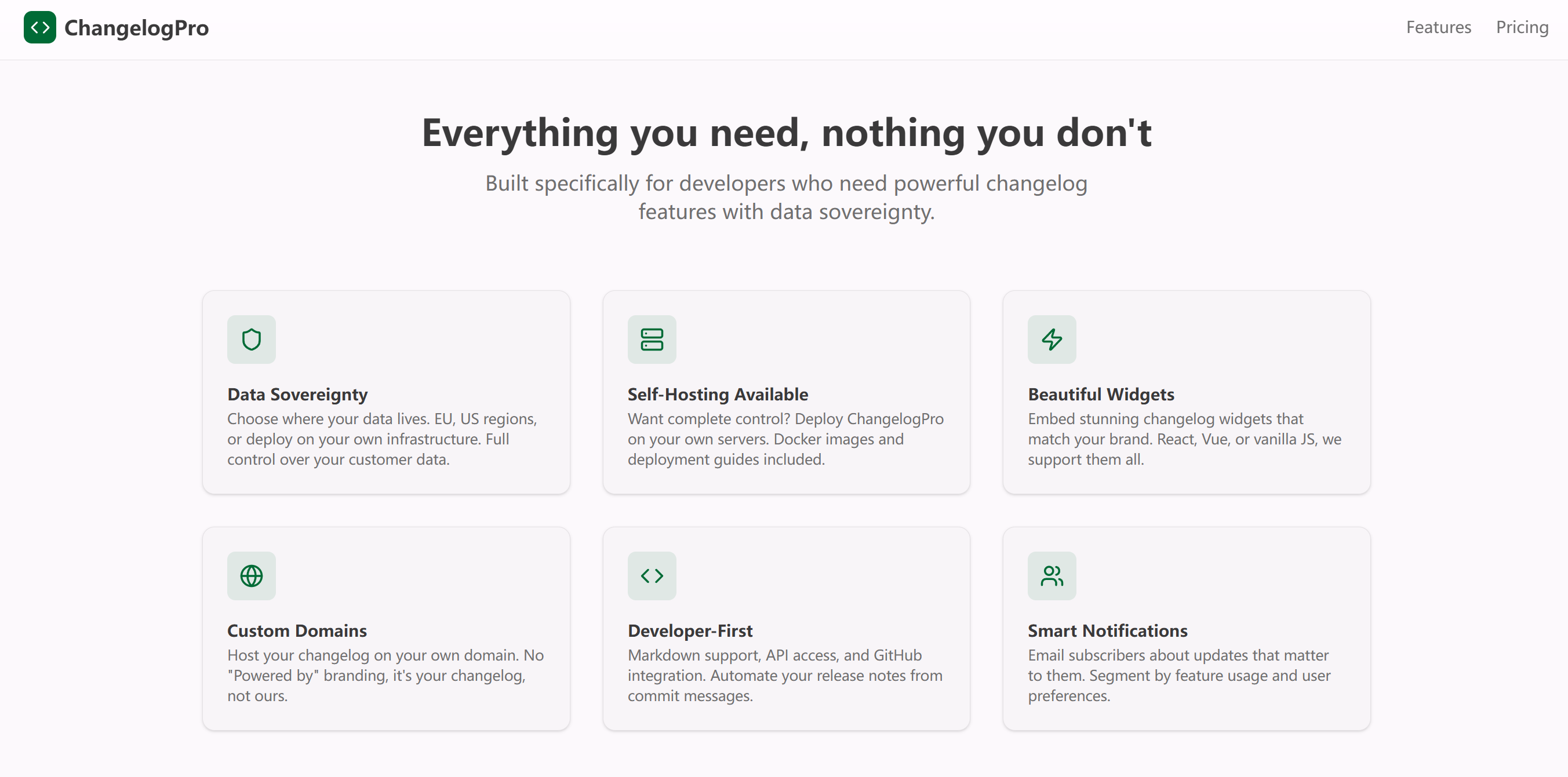Click the Smart Notifications heading
1568x777 pixels.
(1107, 630)
